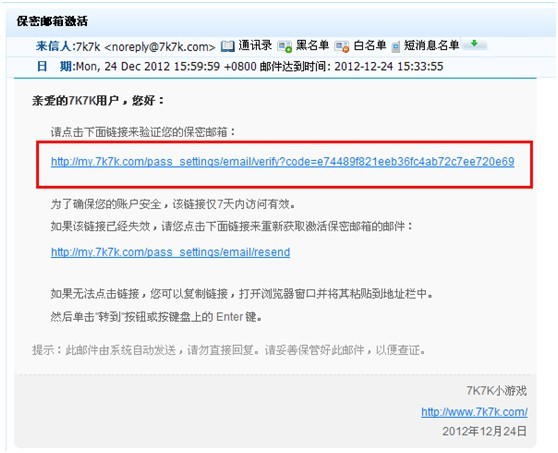Click the mail arrival time 2012-12-24 15:33:55

tap(389, 67)
